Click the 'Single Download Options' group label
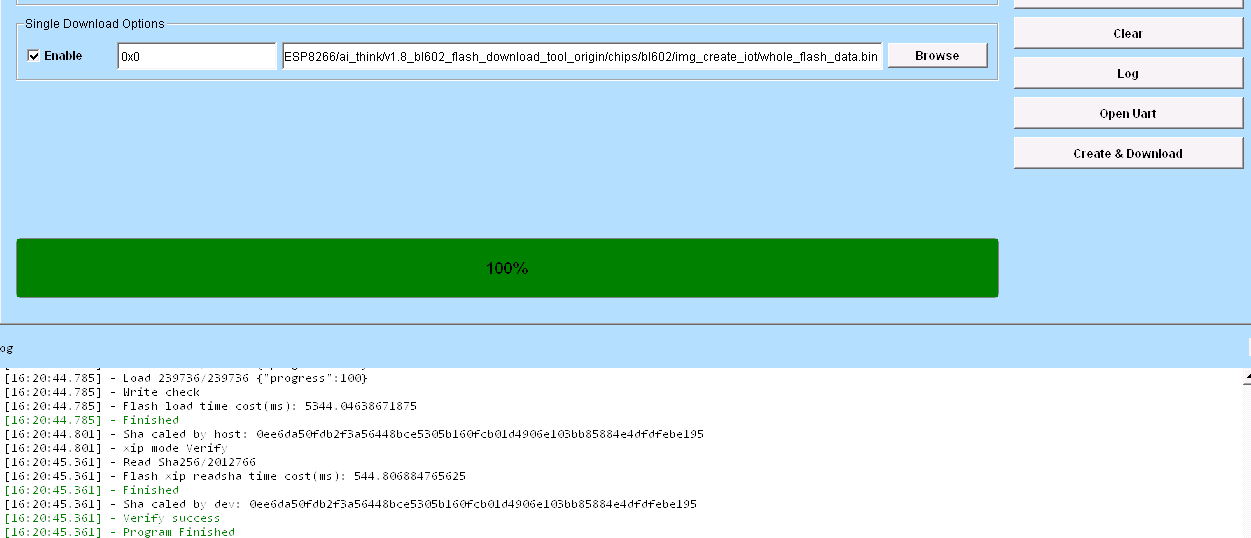This screenshot has height=538, width=1251. tap(95, 24)
